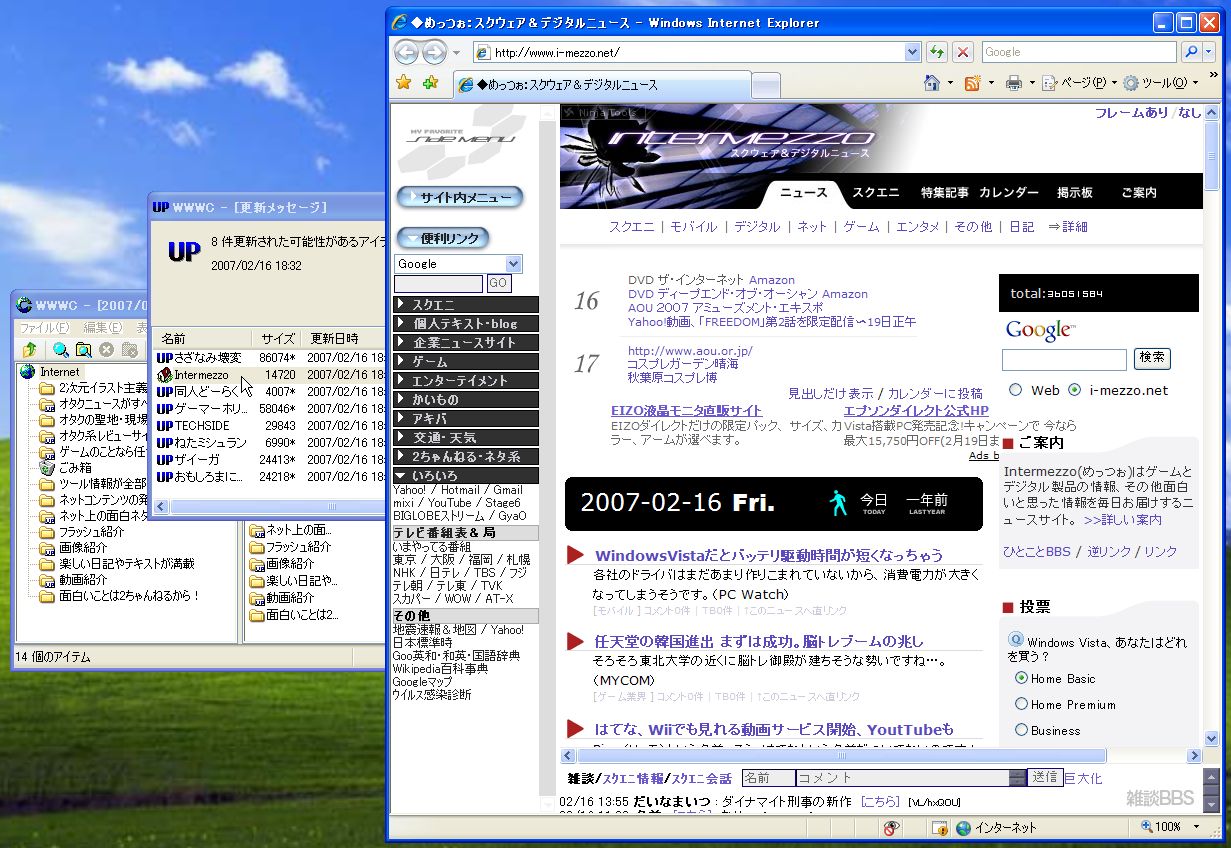Screen dimensions: 1231x848
Task: Switch to the スクエニ site tab
Action: click(x=876, y=193)
